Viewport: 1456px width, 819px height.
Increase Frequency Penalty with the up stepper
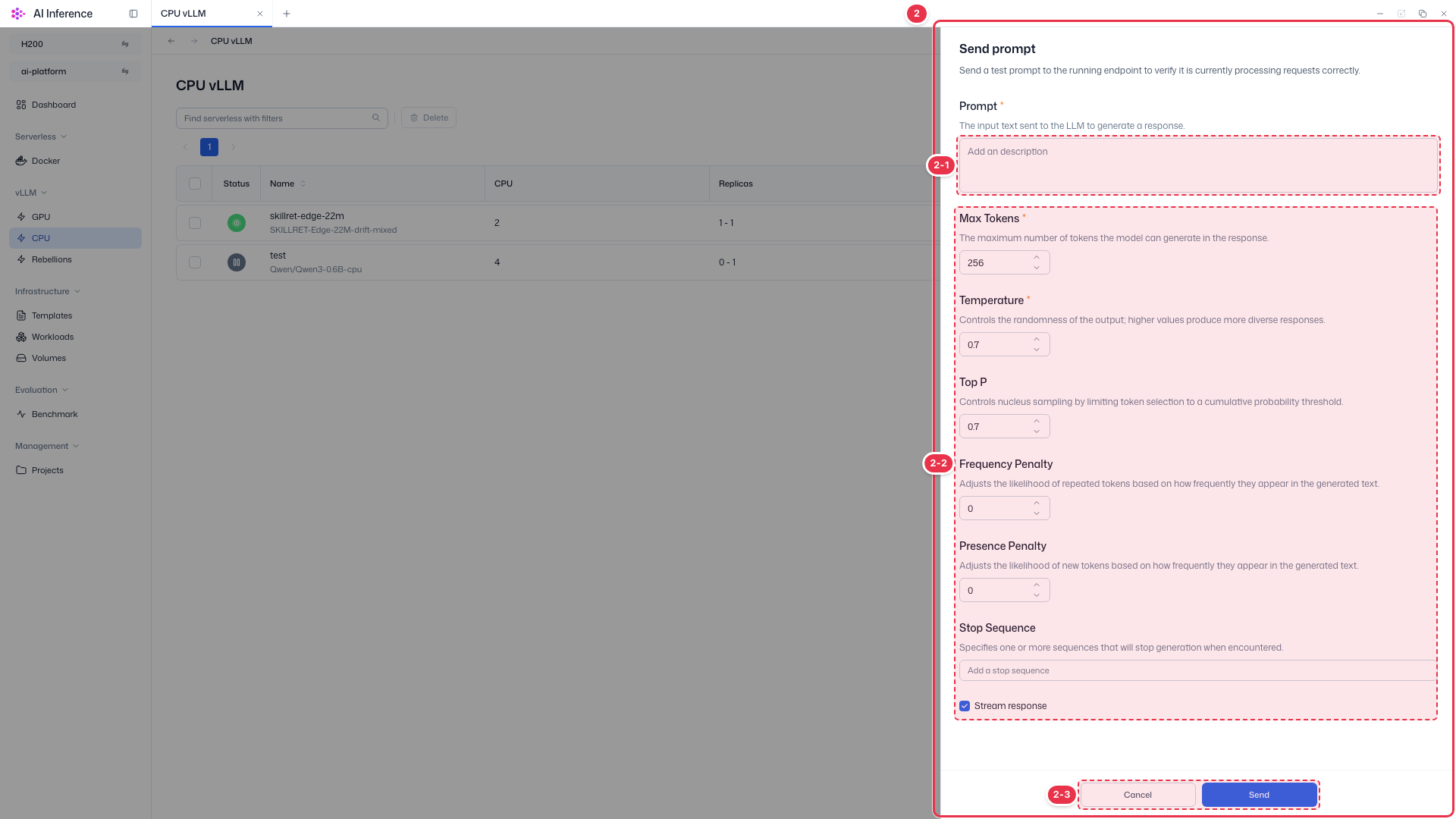[1037, 504]
